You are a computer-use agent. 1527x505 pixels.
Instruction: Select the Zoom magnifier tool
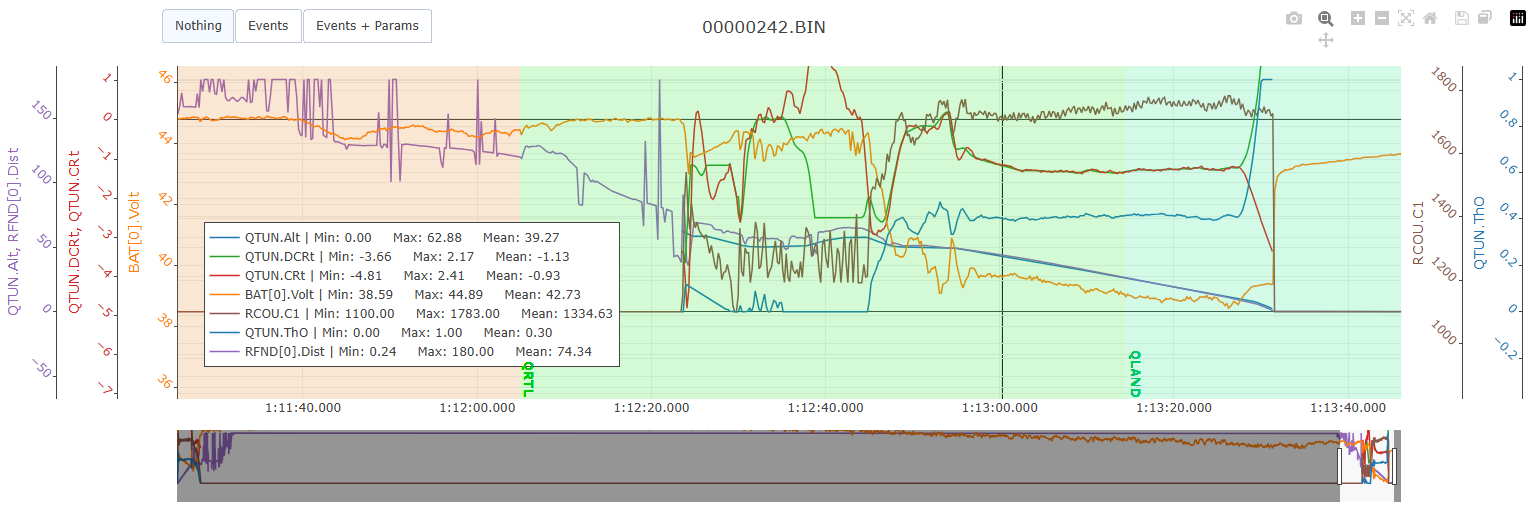[x=1325, y=18]
